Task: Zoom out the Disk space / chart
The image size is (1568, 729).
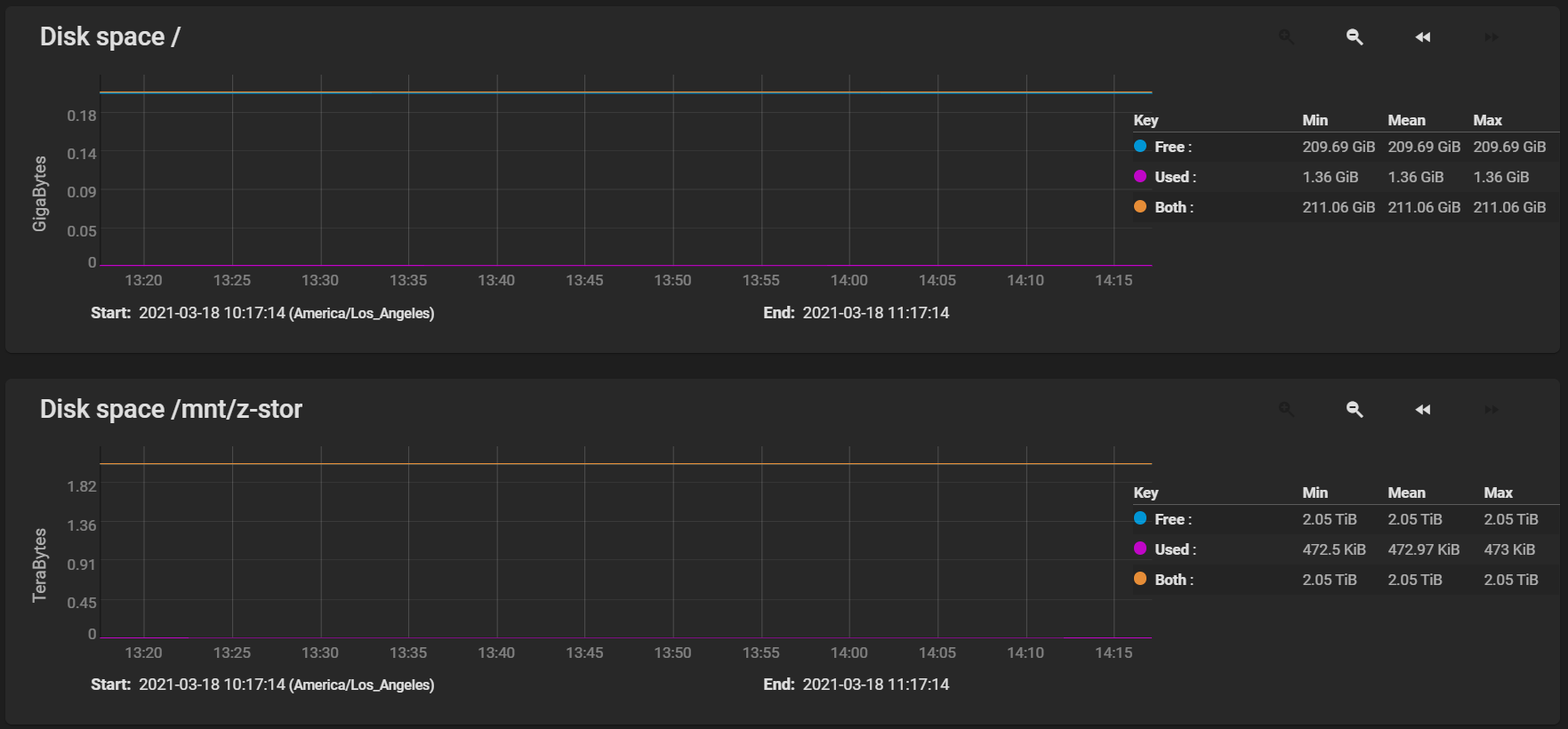Action: coord(1355,36)
